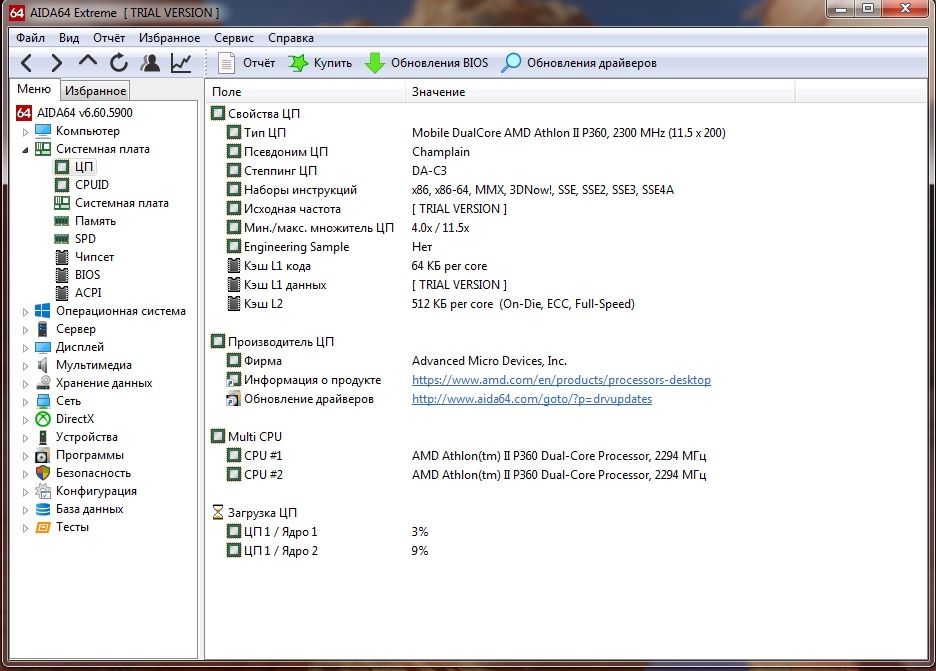Click the Сервер icon in the tree
The height and width of the screenshot is (671, 936).
pos(43,329)
